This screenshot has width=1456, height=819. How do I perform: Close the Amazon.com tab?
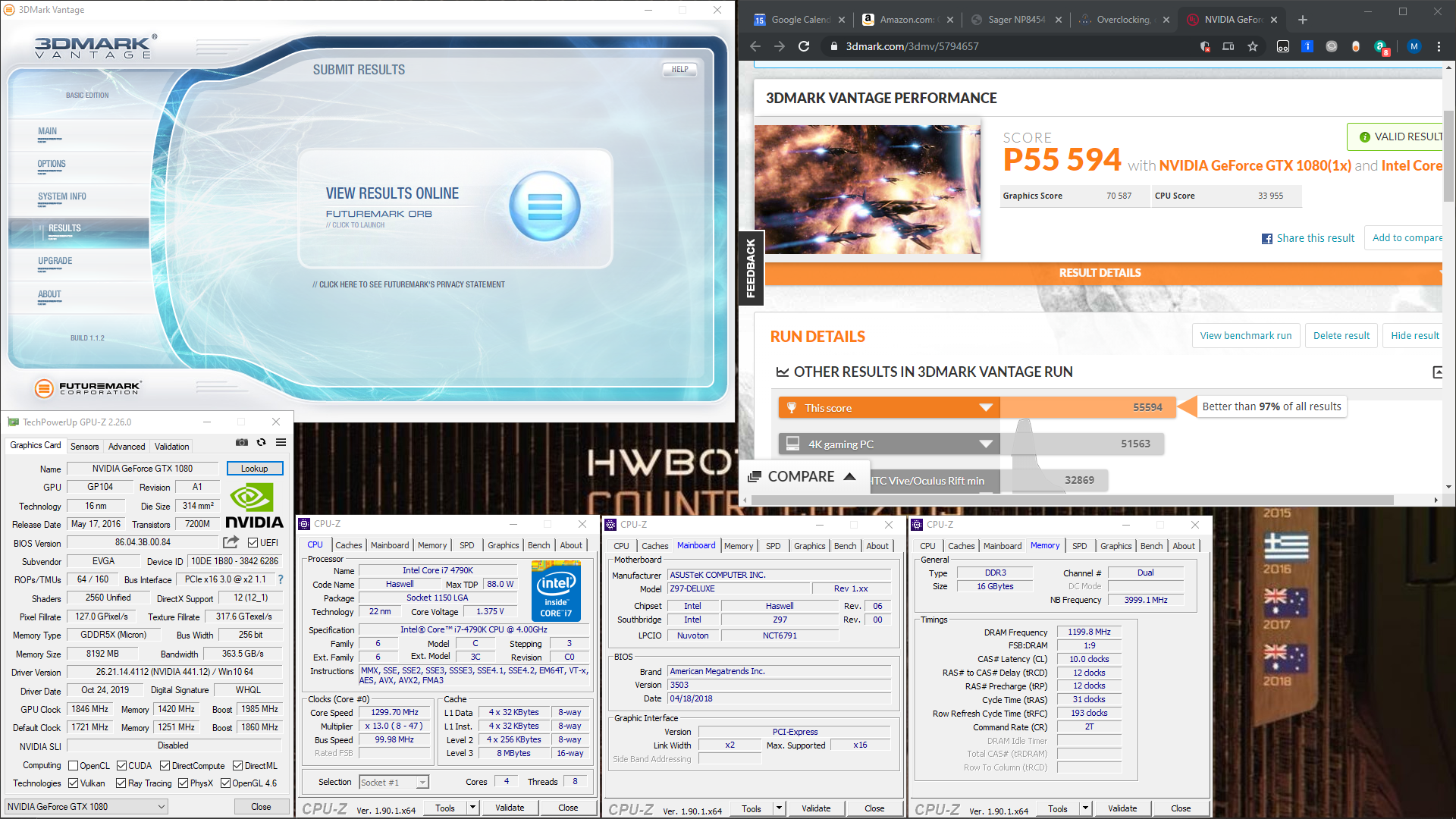pos(950,20)
